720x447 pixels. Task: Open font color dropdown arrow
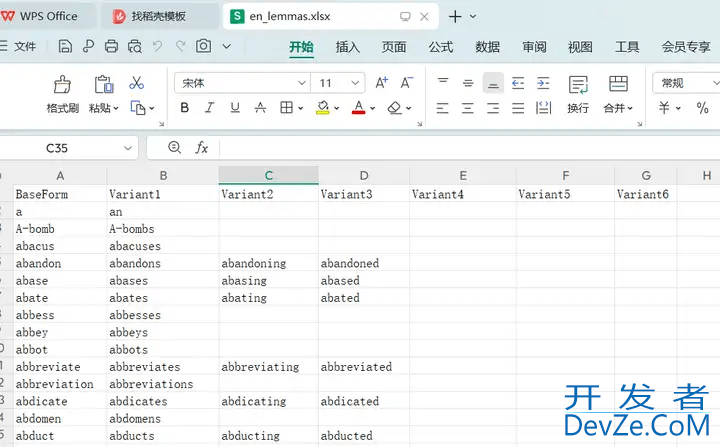(x=372, y=108)
